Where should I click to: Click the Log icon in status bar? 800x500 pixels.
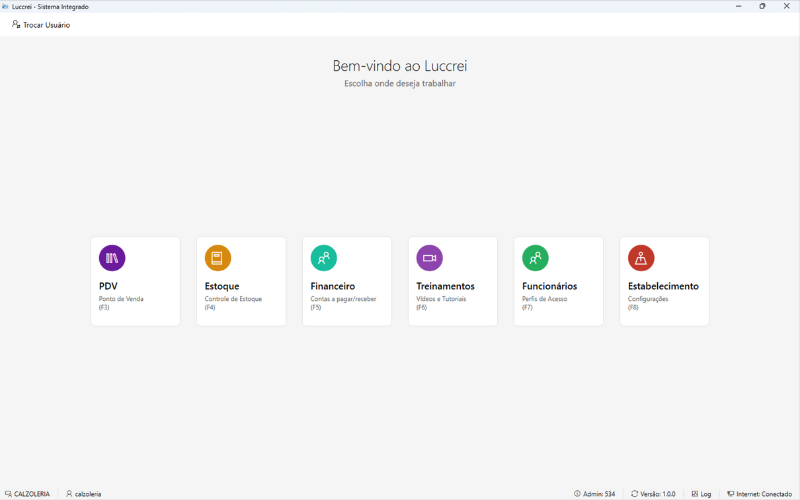[x=694, y=494]
